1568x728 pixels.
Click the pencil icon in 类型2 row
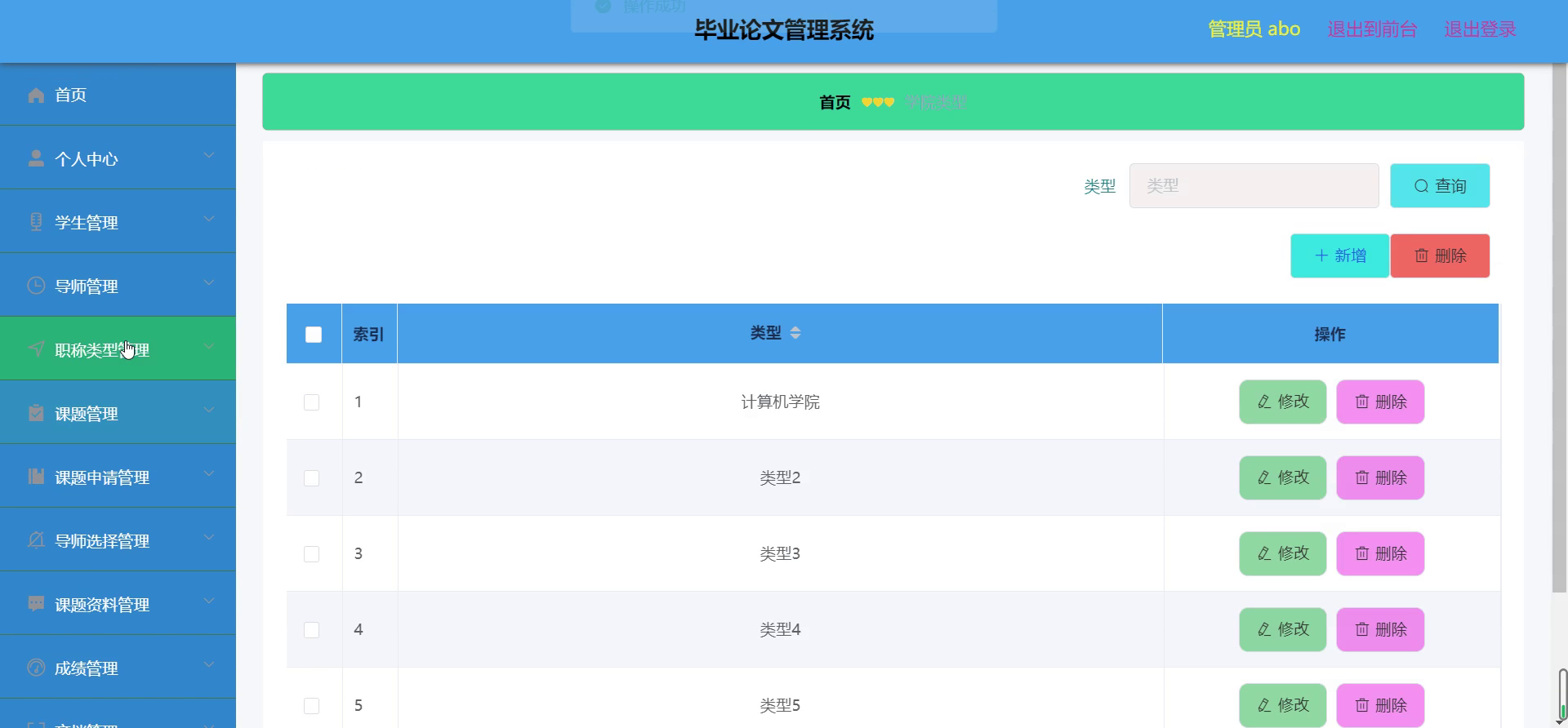click(x=1264, y=477)
